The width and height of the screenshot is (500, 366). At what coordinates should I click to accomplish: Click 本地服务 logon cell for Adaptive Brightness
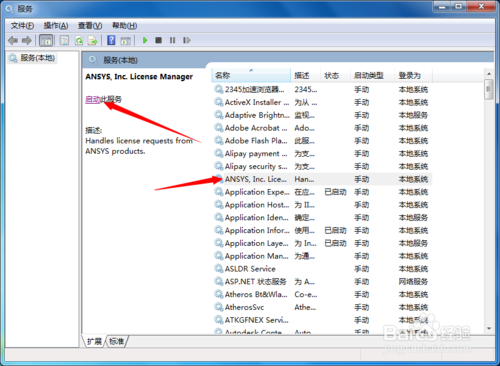tap(413, 115)
